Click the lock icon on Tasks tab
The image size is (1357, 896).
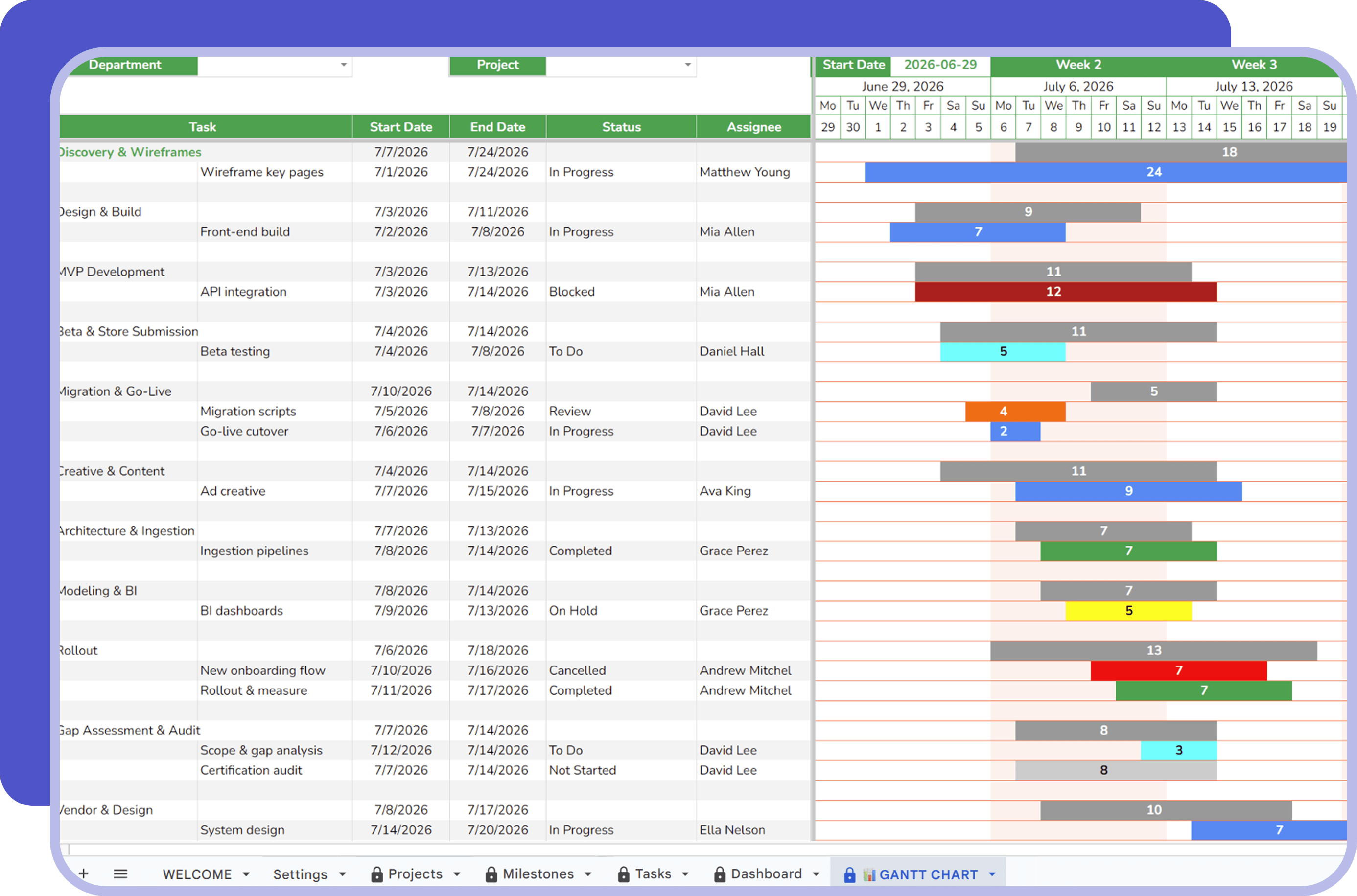(624, 874)
